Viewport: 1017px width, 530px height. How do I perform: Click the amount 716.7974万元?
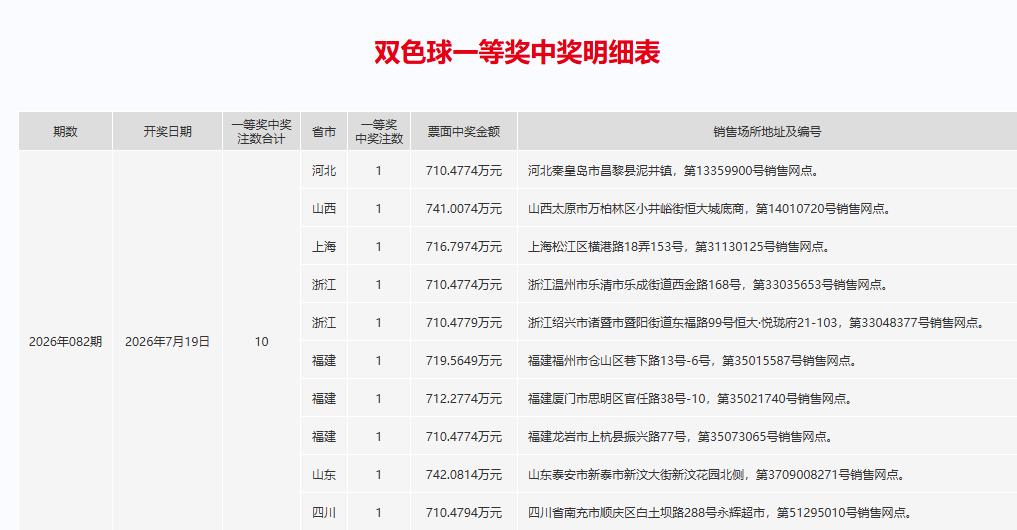click(x=464, y=247)
